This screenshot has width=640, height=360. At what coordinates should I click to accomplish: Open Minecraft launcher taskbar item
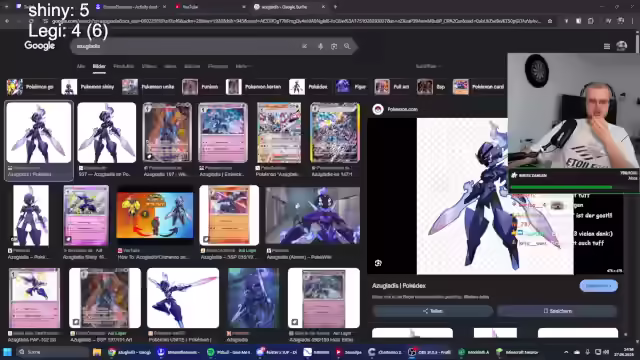pos(518,352)
